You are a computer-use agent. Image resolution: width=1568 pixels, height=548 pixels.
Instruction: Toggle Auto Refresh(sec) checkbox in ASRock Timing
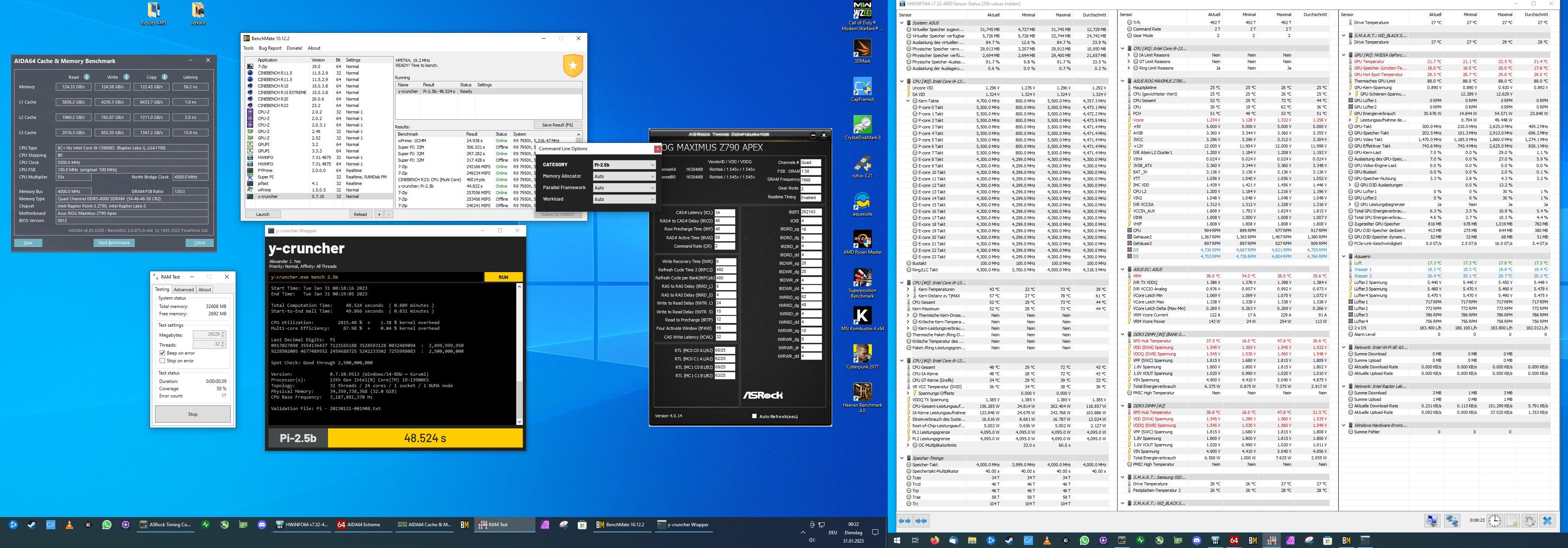tap(754, 416)
